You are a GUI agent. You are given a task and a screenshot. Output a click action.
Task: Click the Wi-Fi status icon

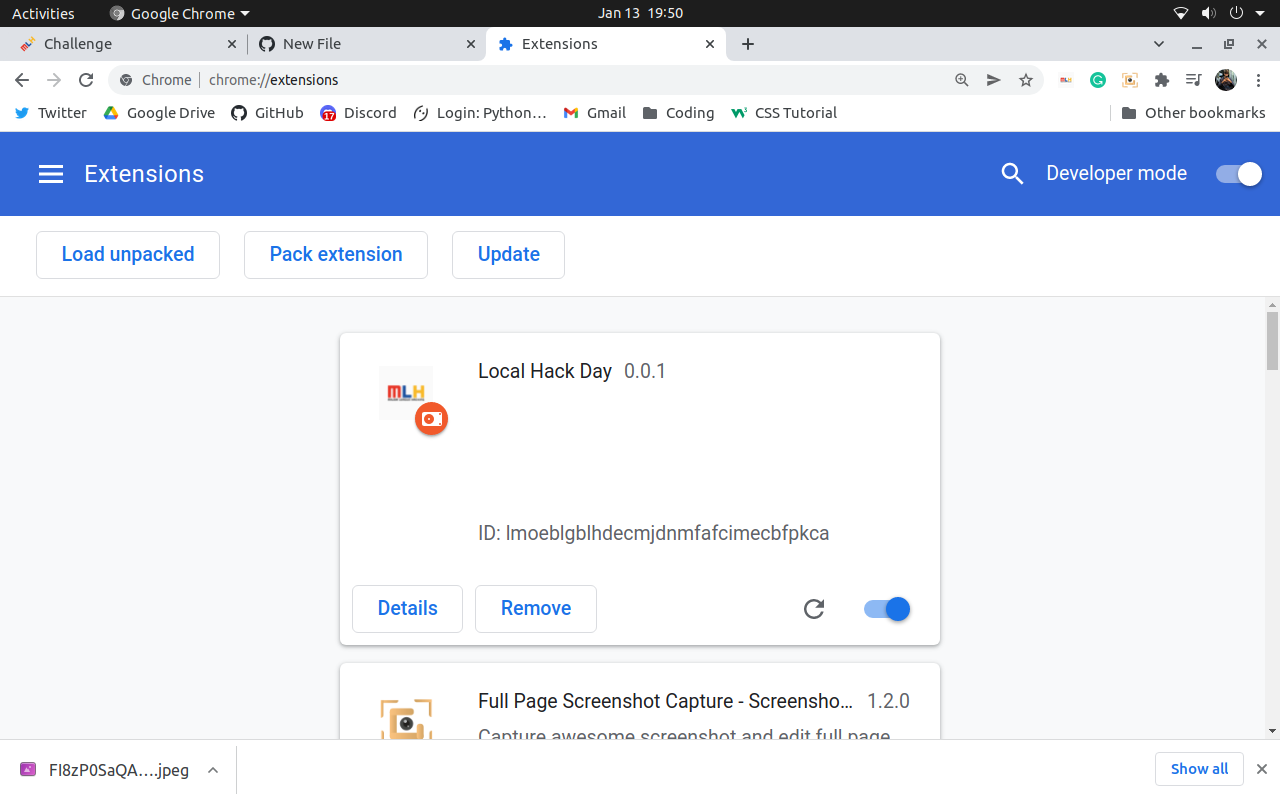1181,14
